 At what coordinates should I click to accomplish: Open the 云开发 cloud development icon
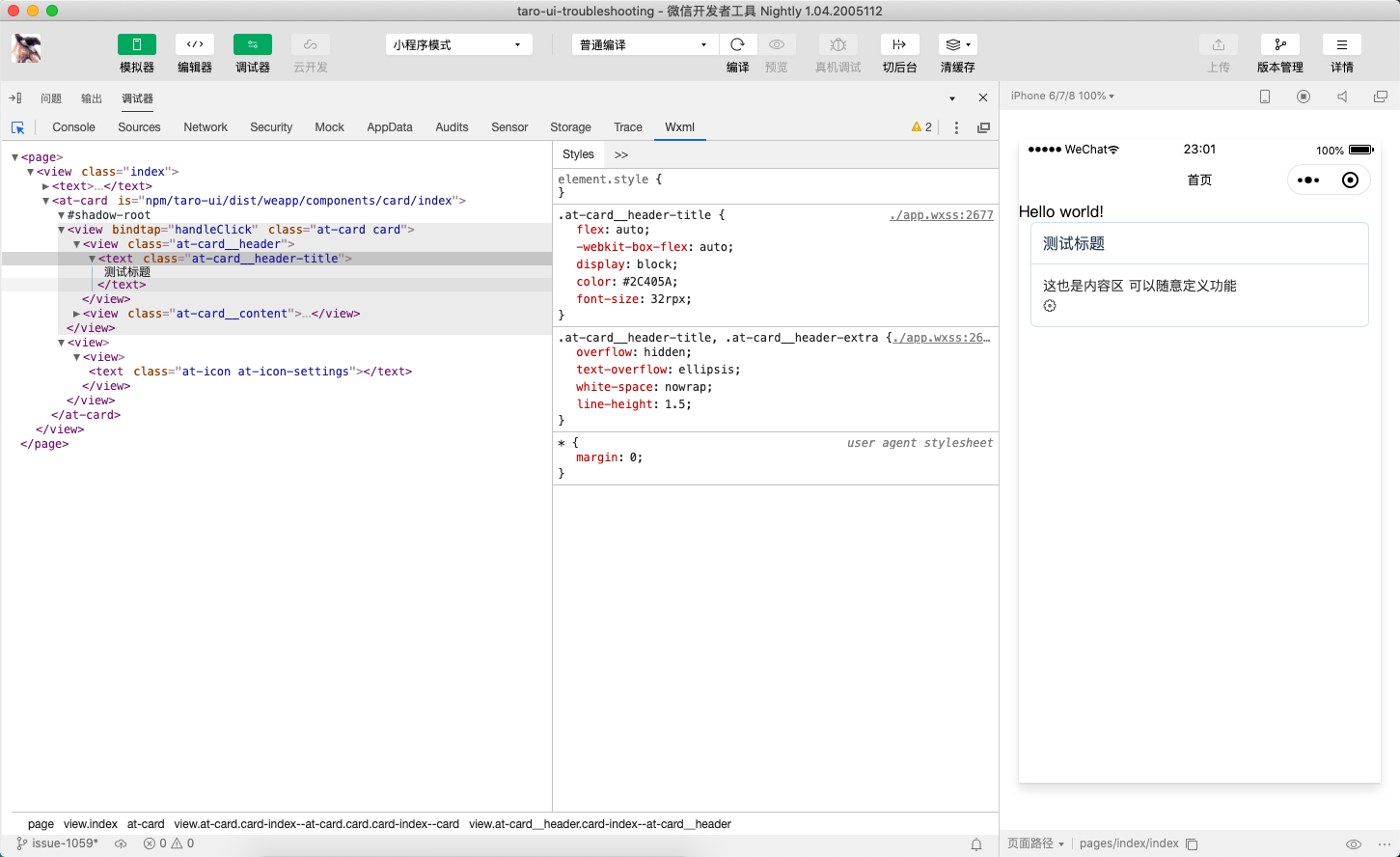[x=311, y=44]
